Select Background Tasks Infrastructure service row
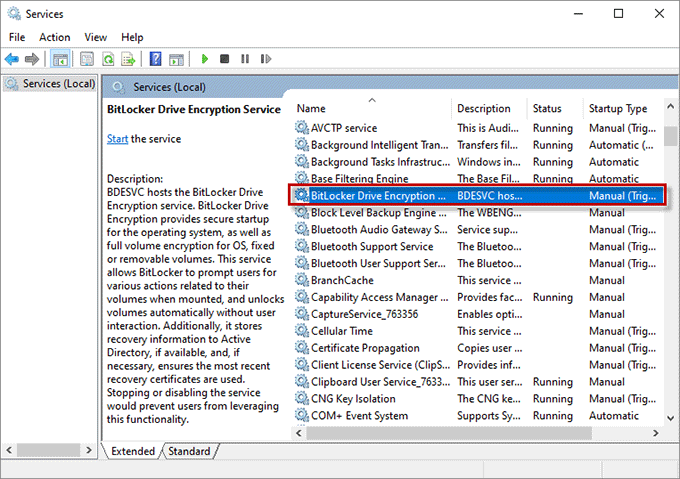680x479 pixels. (477, 162)
